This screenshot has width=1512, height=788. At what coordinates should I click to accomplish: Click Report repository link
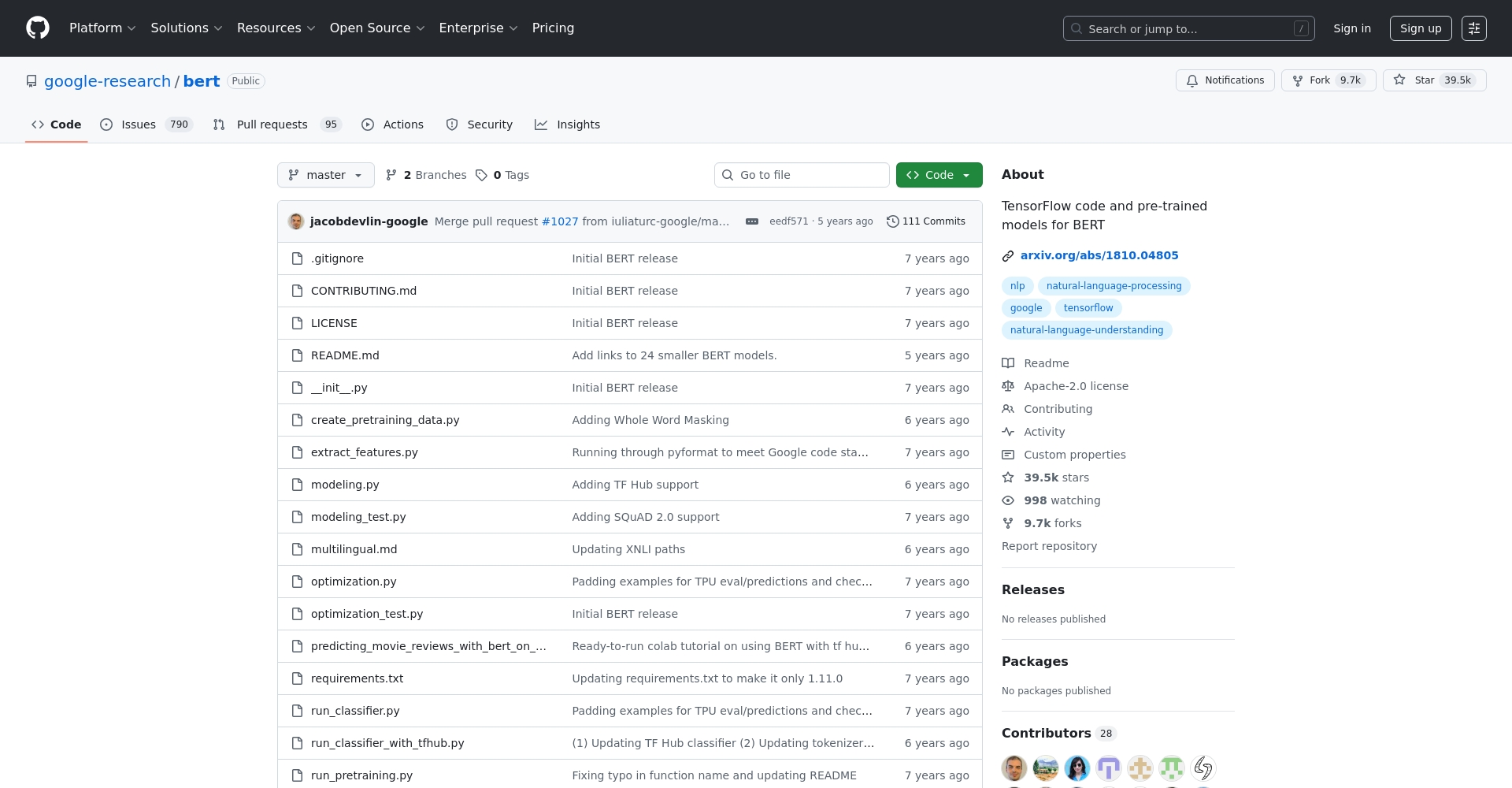[1049, 546]
